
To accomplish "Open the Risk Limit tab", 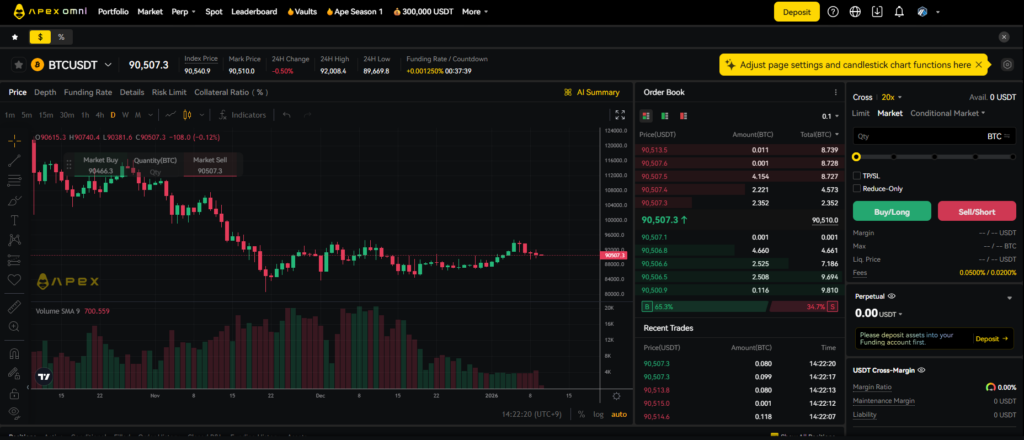I will [169, 92].
